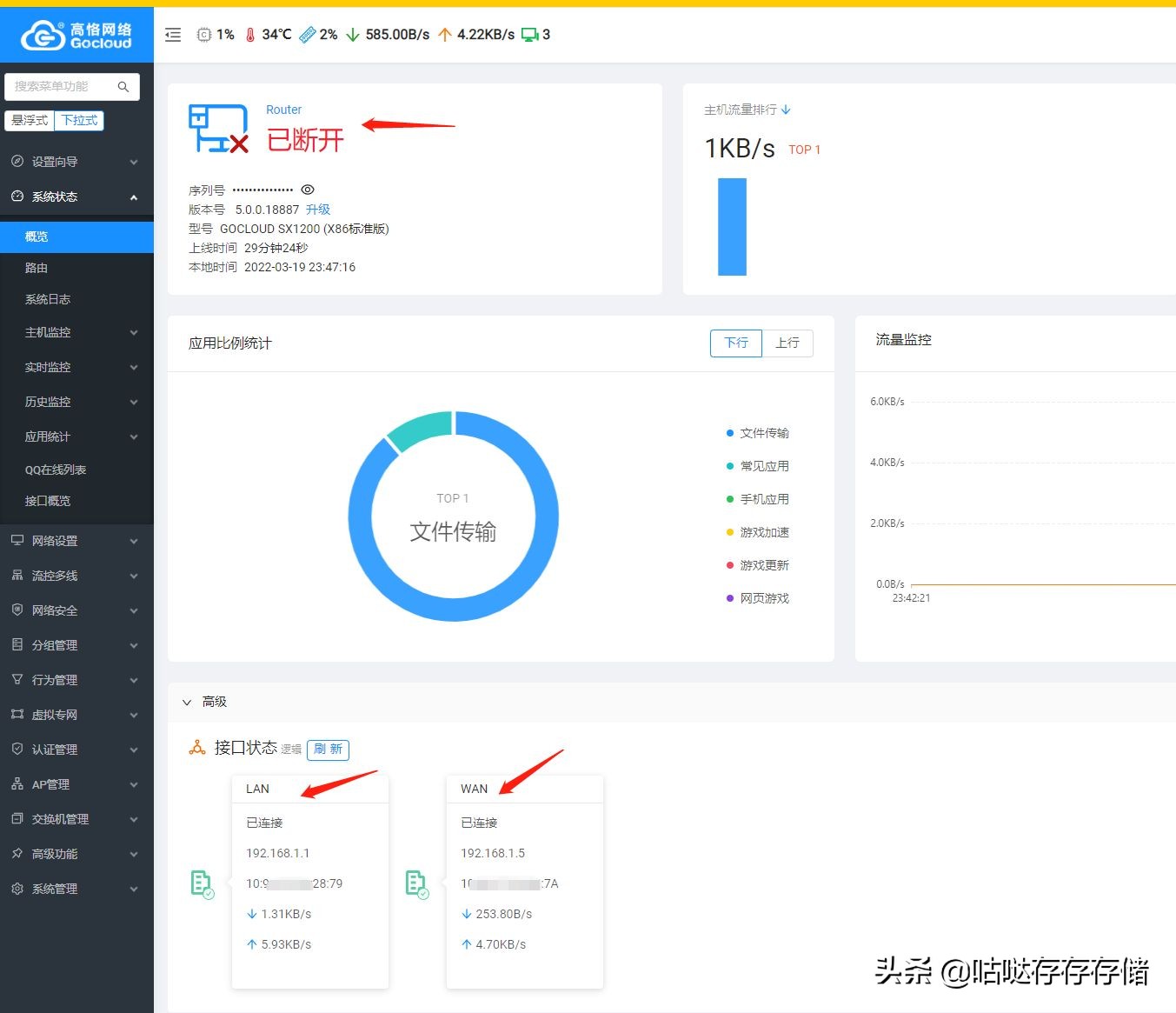Select the 悬浮式 menu style option
The width and height of the screenshot is (1176, 1013).
(x=29, y=120)
